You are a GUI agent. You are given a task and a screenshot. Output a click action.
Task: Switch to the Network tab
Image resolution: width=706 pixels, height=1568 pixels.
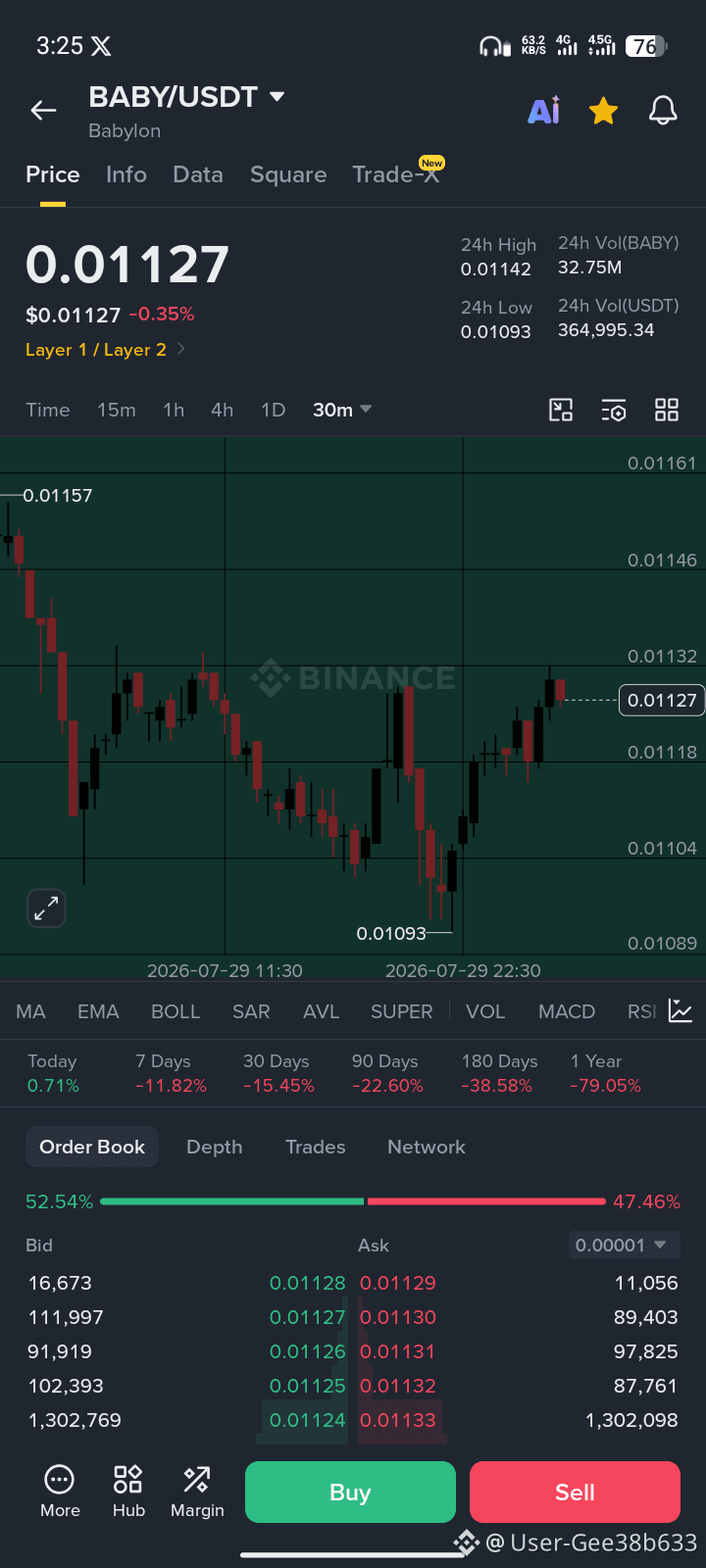click(427, 1147)
